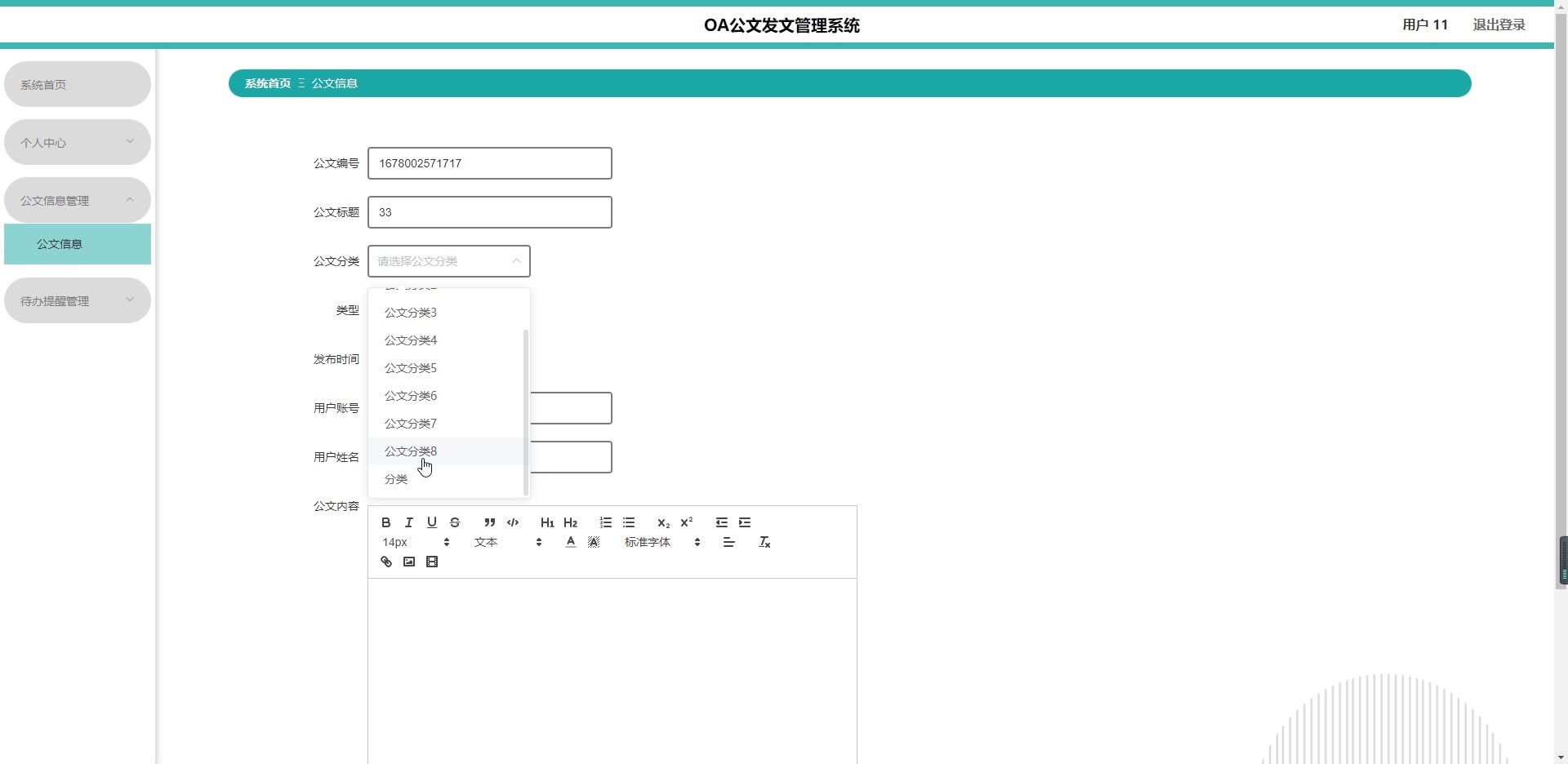Increase indent of paragraph
Viewport: 1568px width, 764px height.
[745, 522]
